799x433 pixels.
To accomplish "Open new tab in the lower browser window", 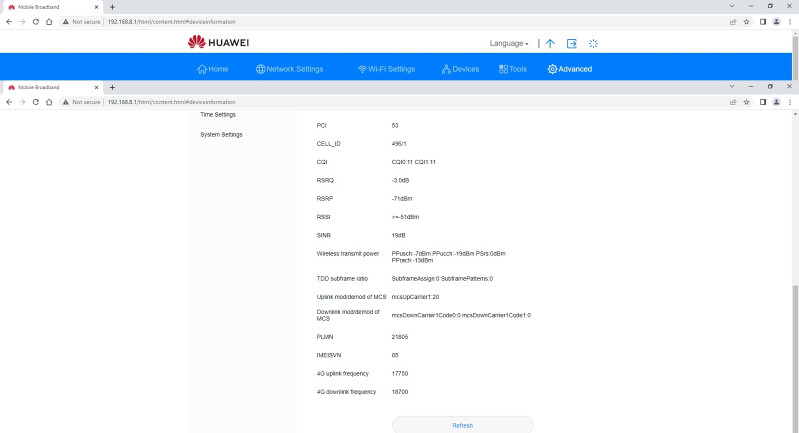I will 112,87.
